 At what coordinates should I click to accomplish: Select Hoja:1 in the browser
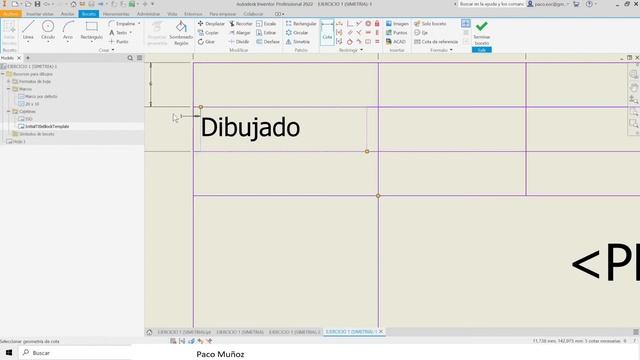pos(16,141)
